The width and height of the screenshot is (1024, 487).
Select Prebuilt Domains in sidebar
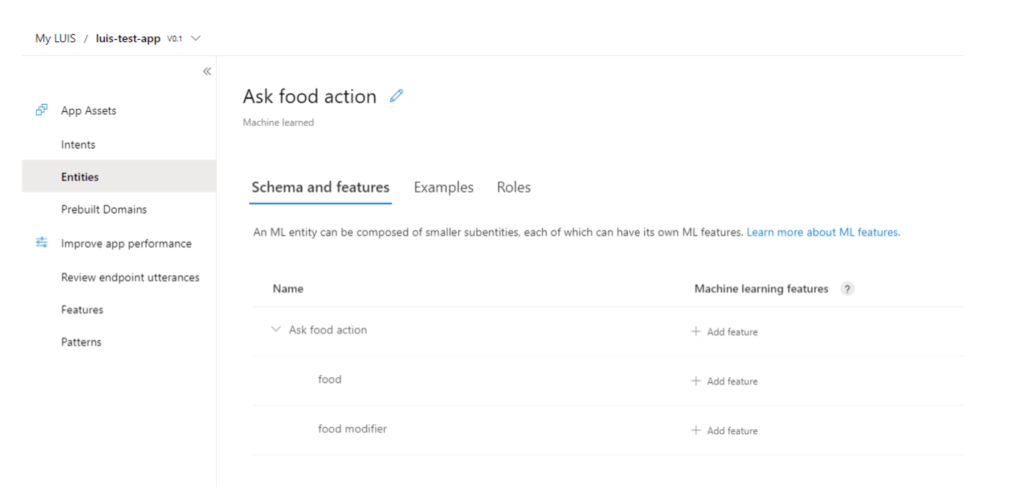pyautogui.click(x=104, y=209)
